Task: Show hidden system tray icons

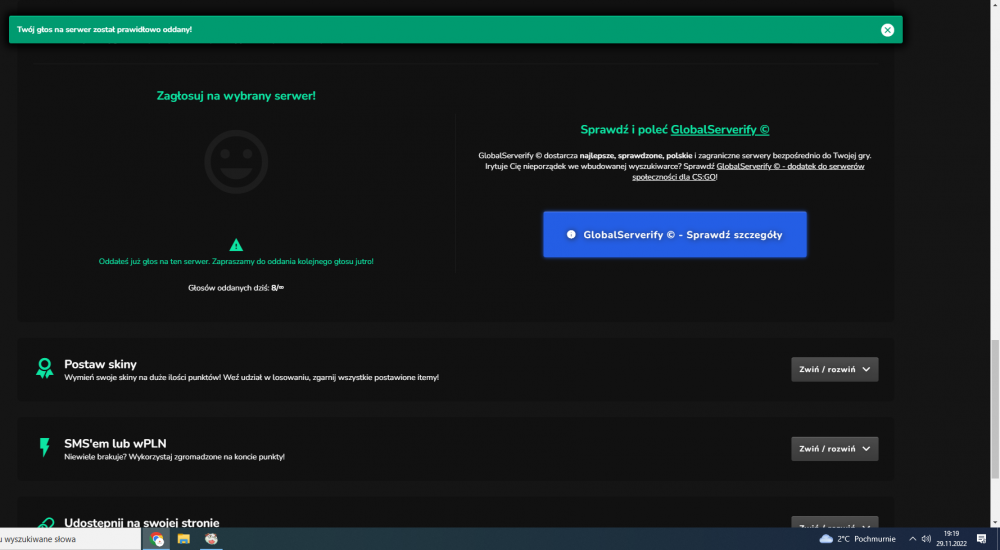Action: pos(912,539)
